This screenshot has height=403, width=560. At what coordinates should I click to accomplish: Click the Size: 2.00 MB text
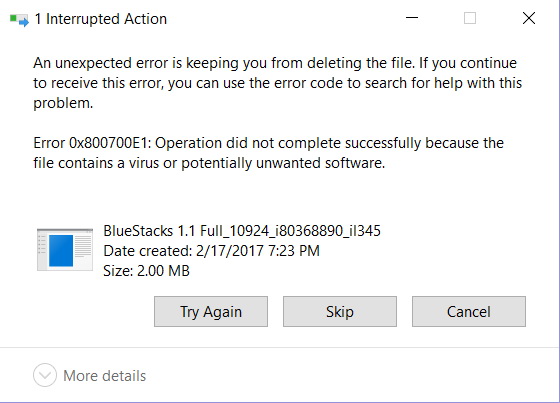146,270
